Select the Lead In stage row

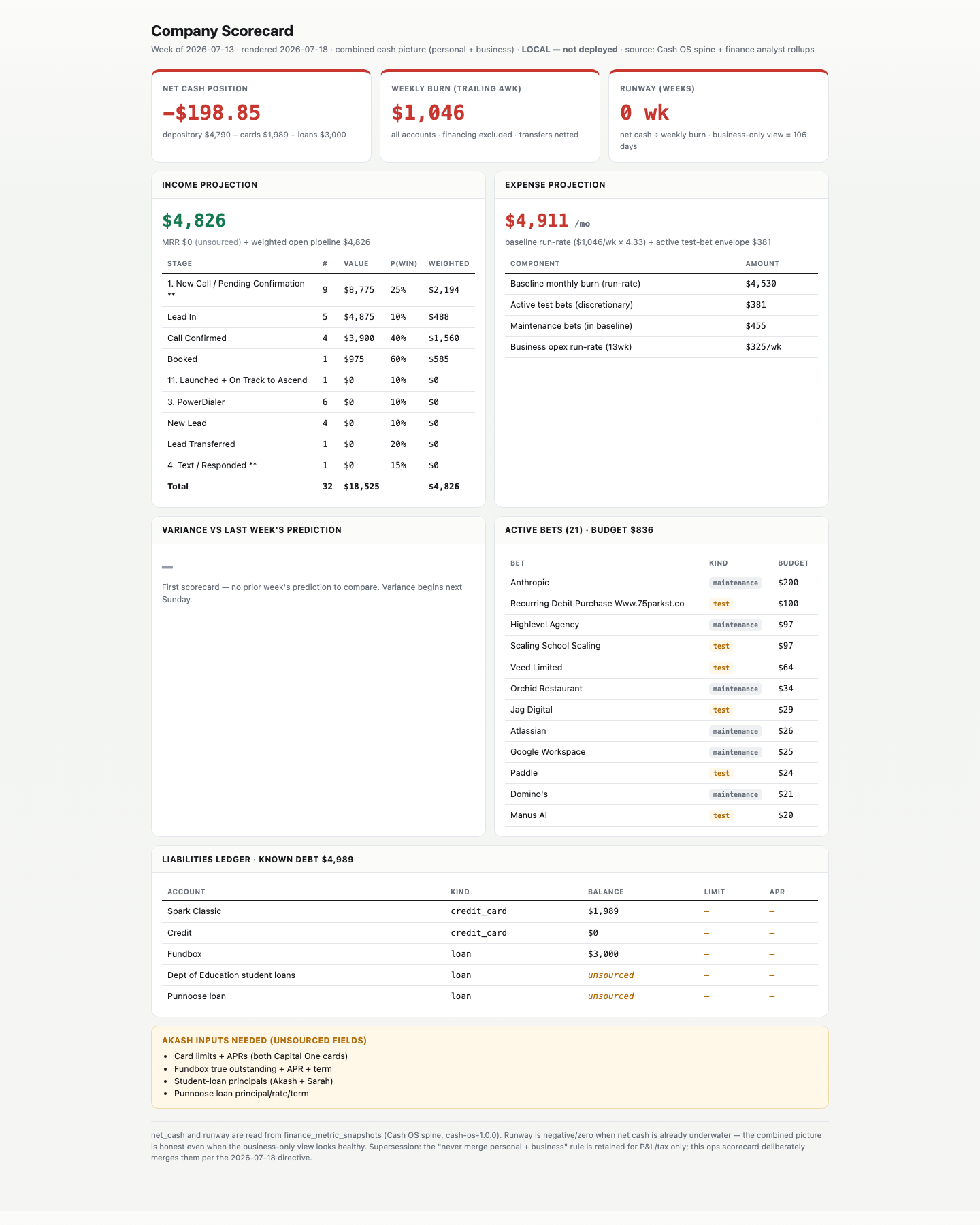pos(318,317)
